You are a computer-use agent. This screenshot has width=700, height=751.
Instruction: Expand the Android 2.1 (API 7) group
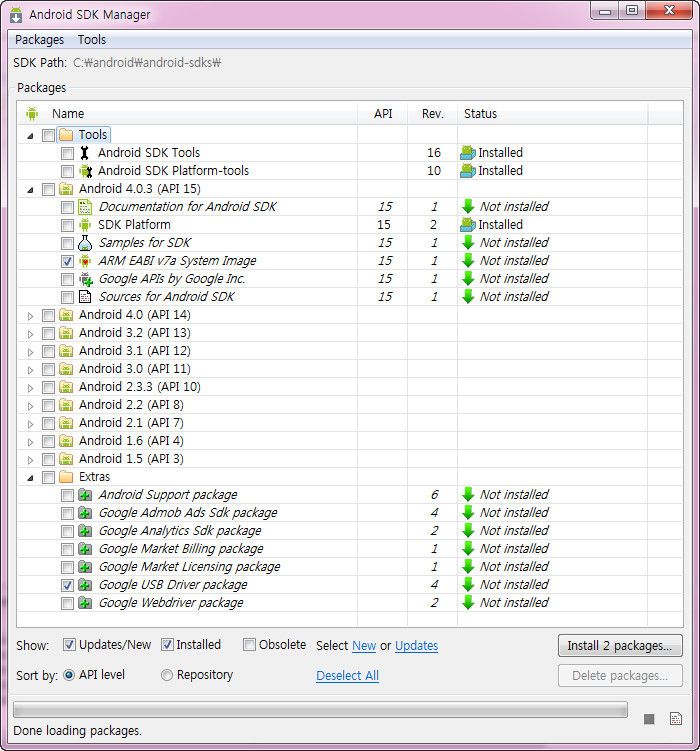(x=31, y=424)
